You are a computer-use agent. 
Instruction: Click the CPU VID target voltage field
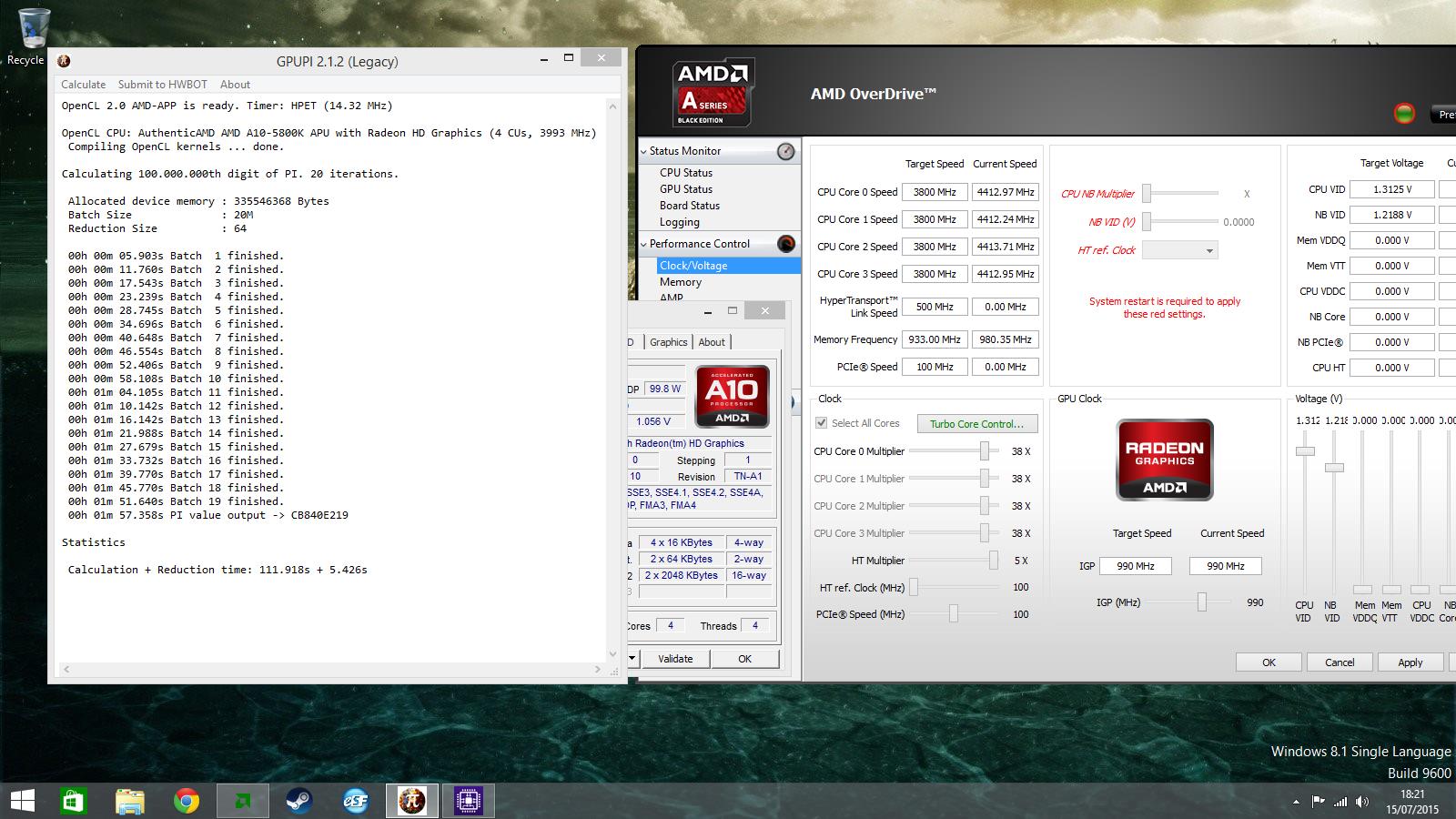coord(1392,189)
